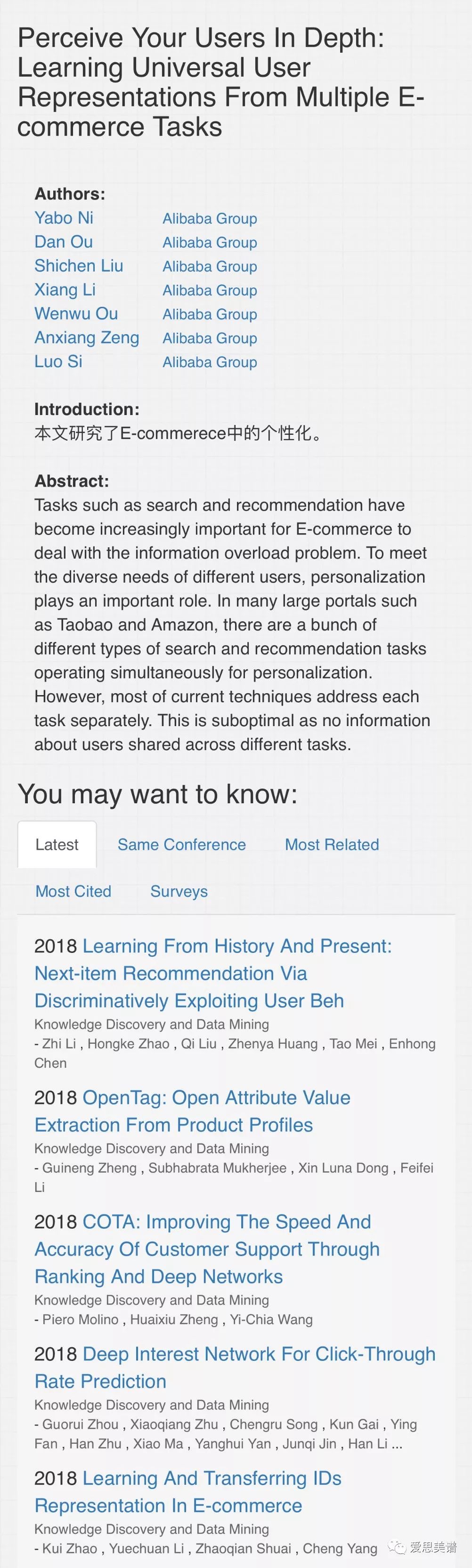
Task: Open Deep Interest Network paper link
Action: (x=235, y=1367)
